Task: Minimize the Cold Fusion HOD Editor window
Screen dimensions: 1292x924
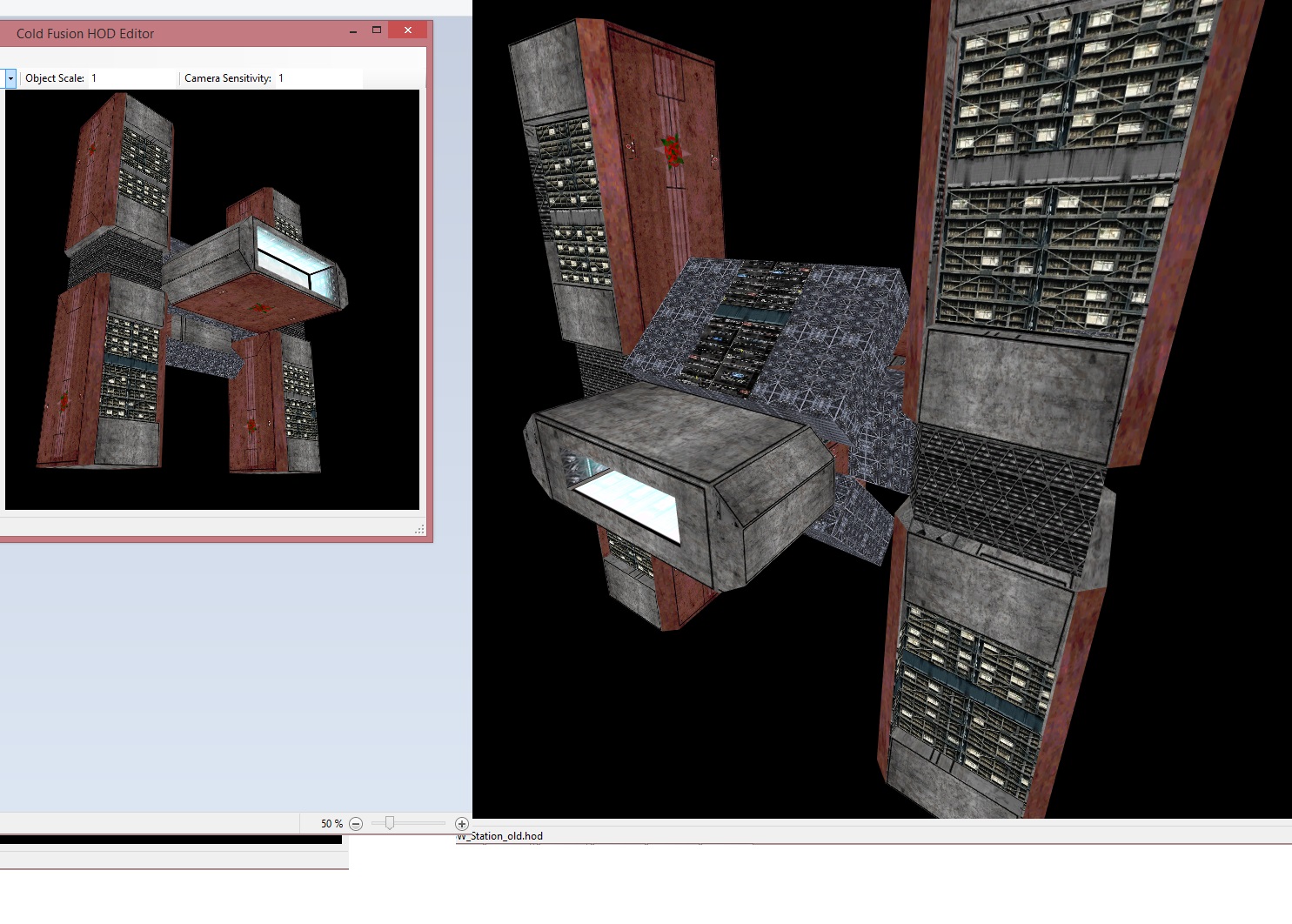Action: [x=353, y=31]
